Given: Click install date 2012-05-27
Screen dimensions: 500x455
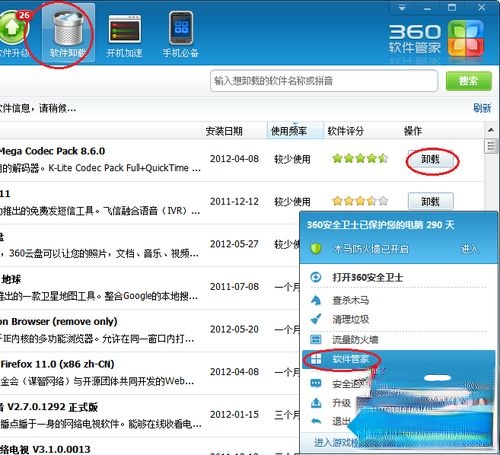Looking at the screenshot, I should tap(234, 244).
